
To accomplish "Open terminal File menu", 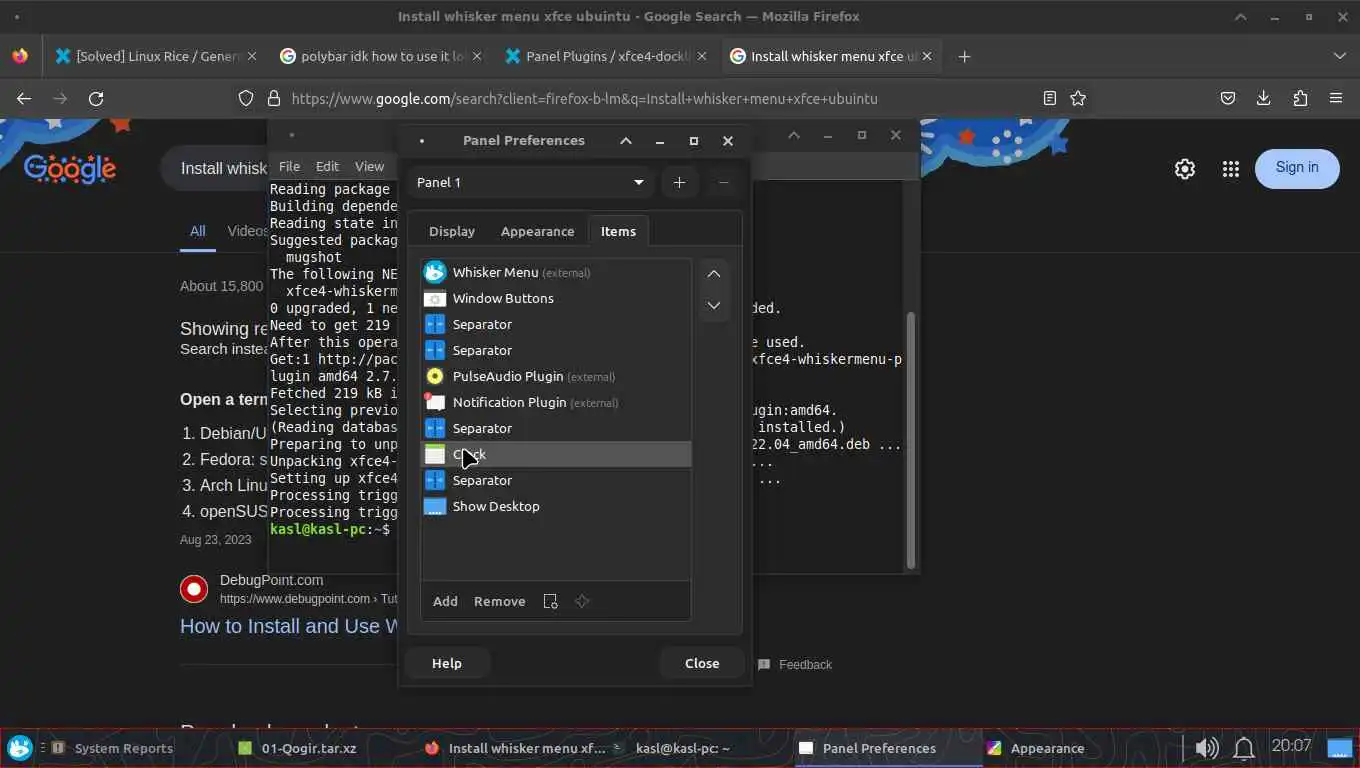I will tap(289, 166).
